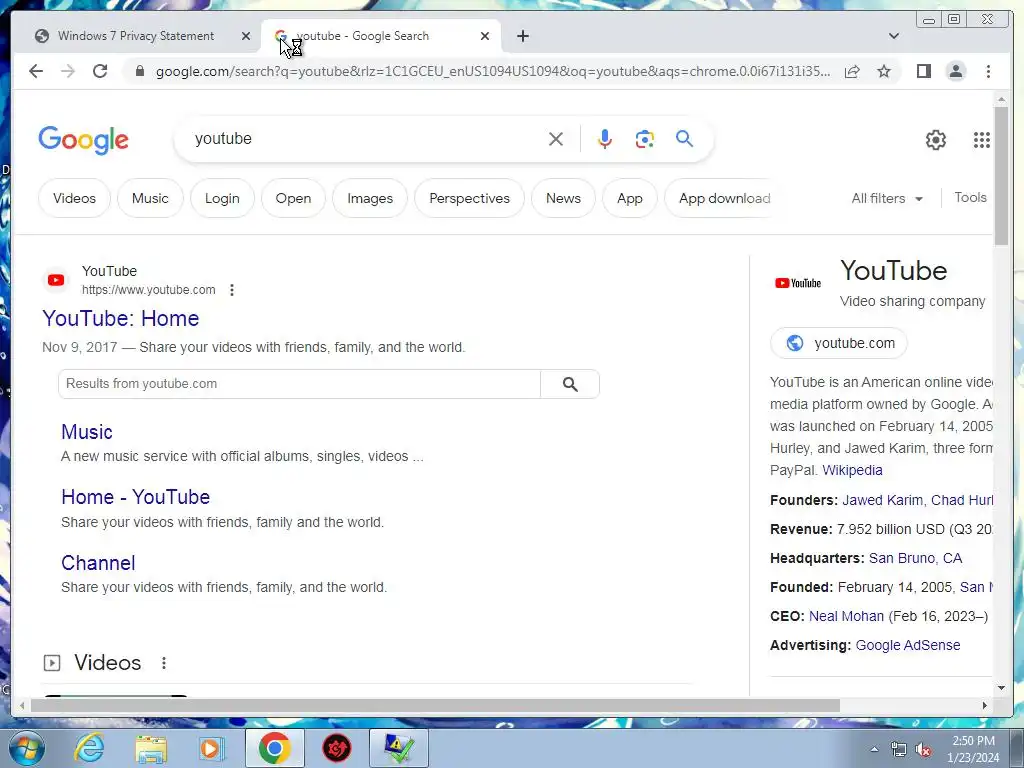Select the Open filter chip
This screenshot has width=1024, height=768.
click(293, 199)
